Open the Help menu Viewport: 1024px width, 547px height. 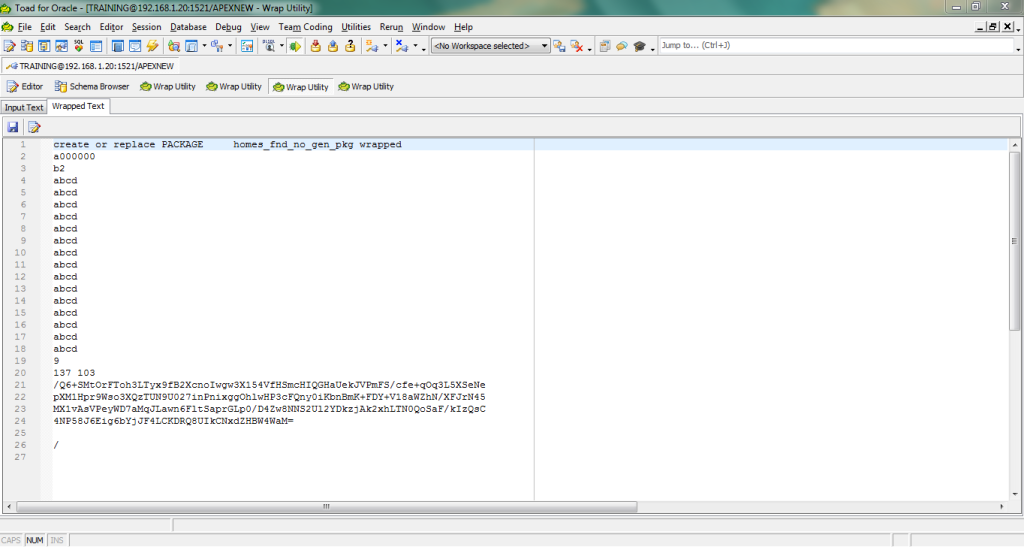[x=463, y=27]
